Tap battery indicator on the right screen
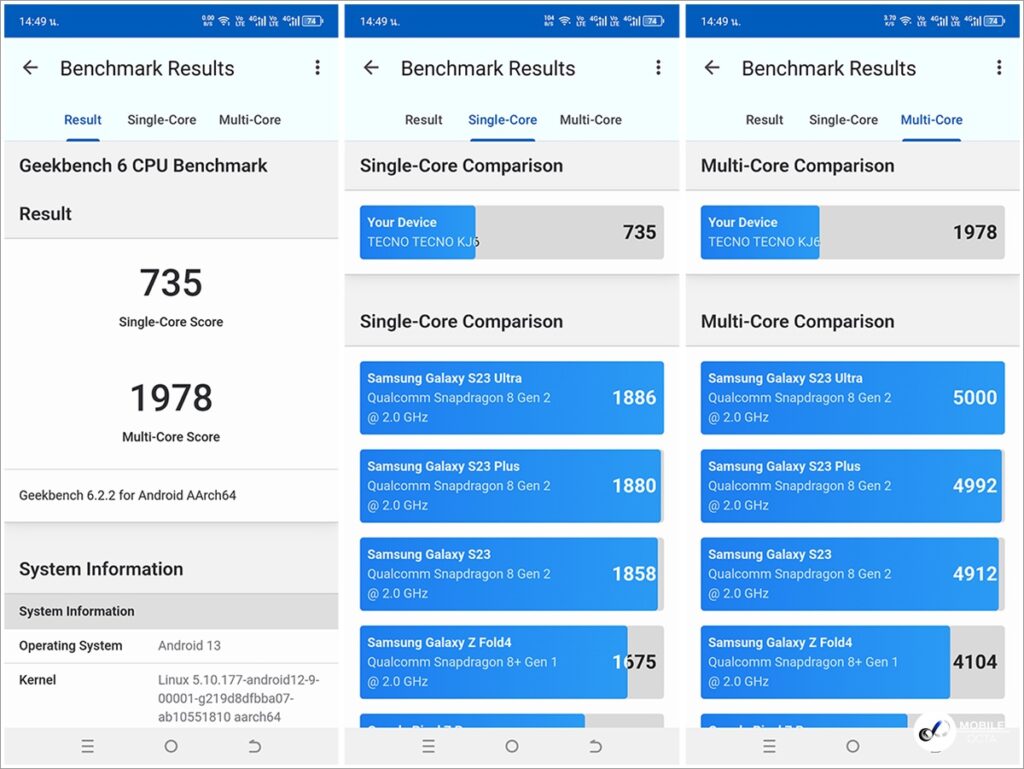The image size is (1024, 769). tap(994, 21)
